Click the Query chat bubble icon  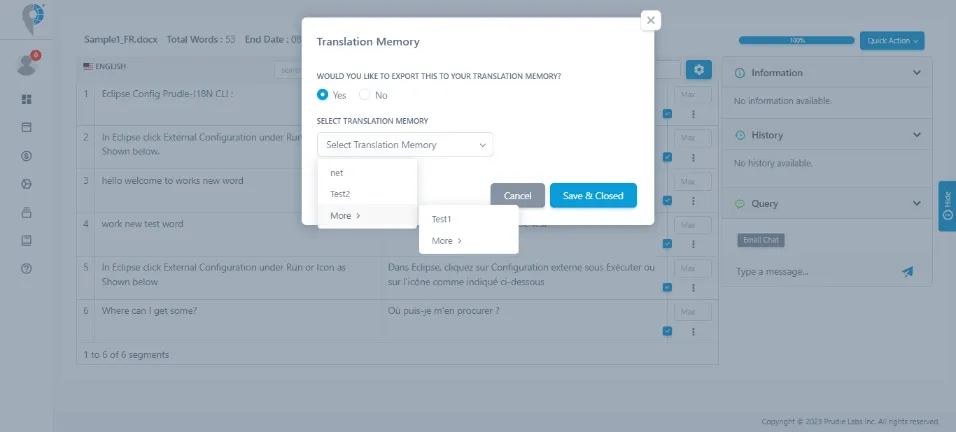(x=740, y=204)
